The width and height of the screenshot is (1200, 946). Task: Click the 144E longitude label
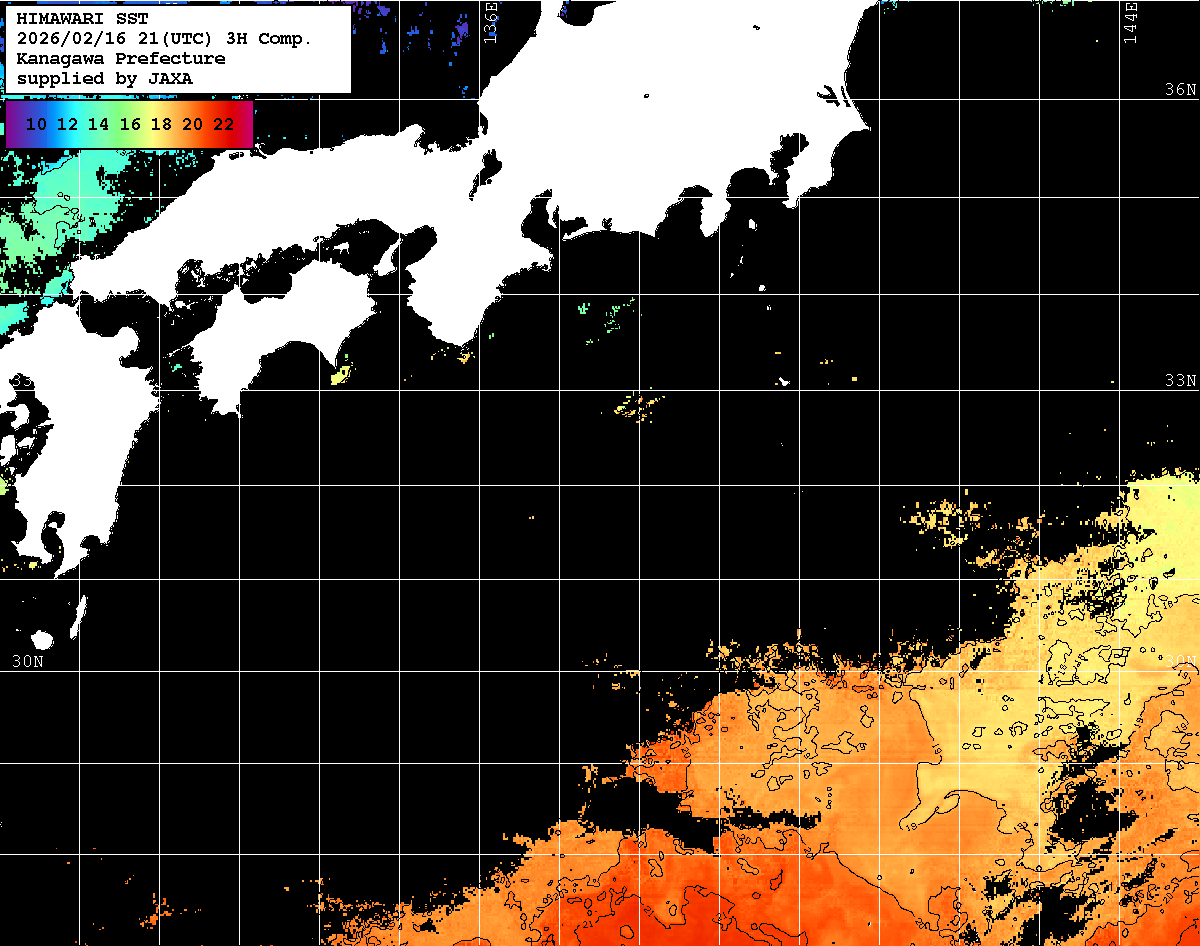click(1130, 22)
